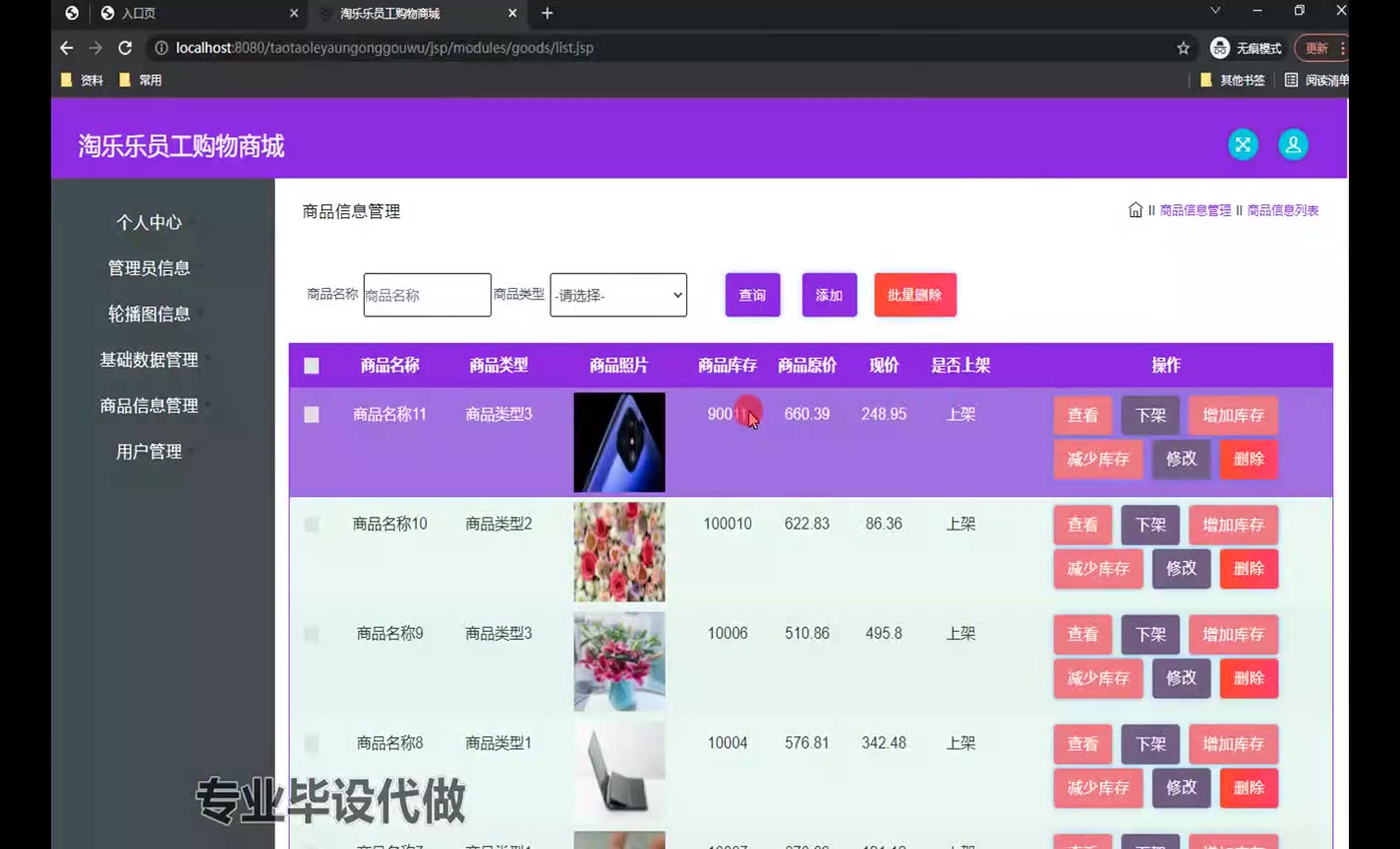Image resolution: width=1400 pixels, height=849 pixels.
Task: Click 增加库存 for 商品名称11
Action: 1234,416
